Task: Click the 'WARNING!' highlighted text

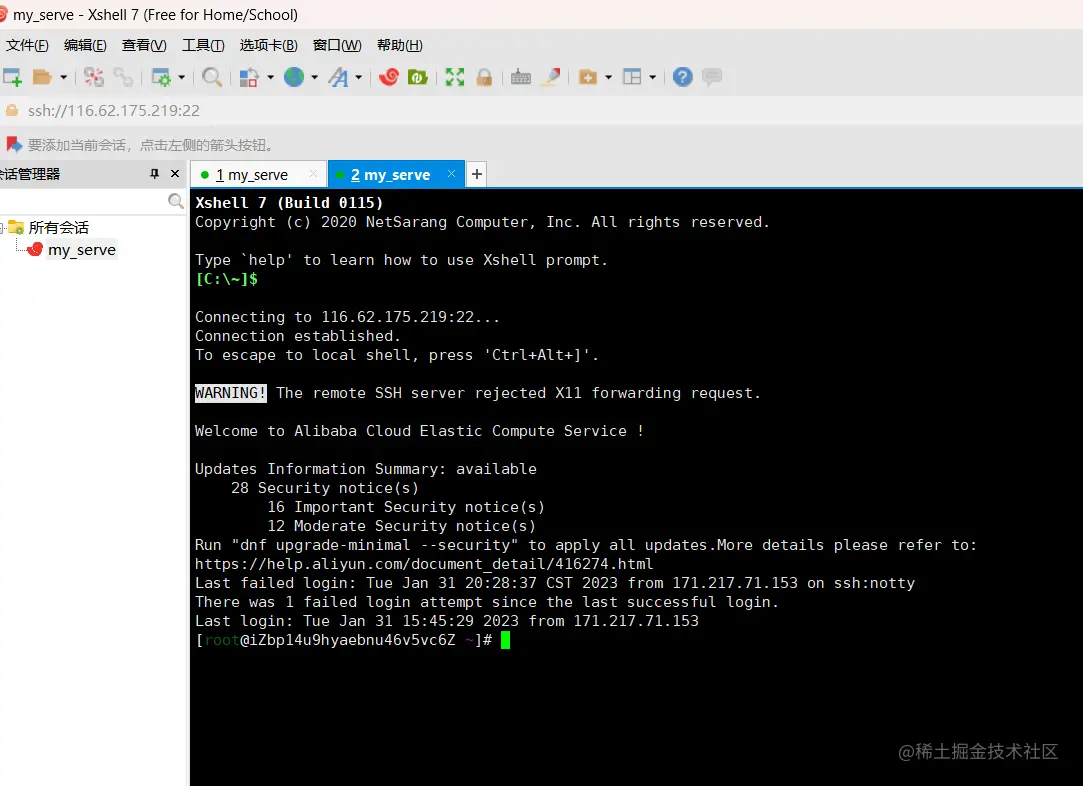Action: (x=231, y=393)
